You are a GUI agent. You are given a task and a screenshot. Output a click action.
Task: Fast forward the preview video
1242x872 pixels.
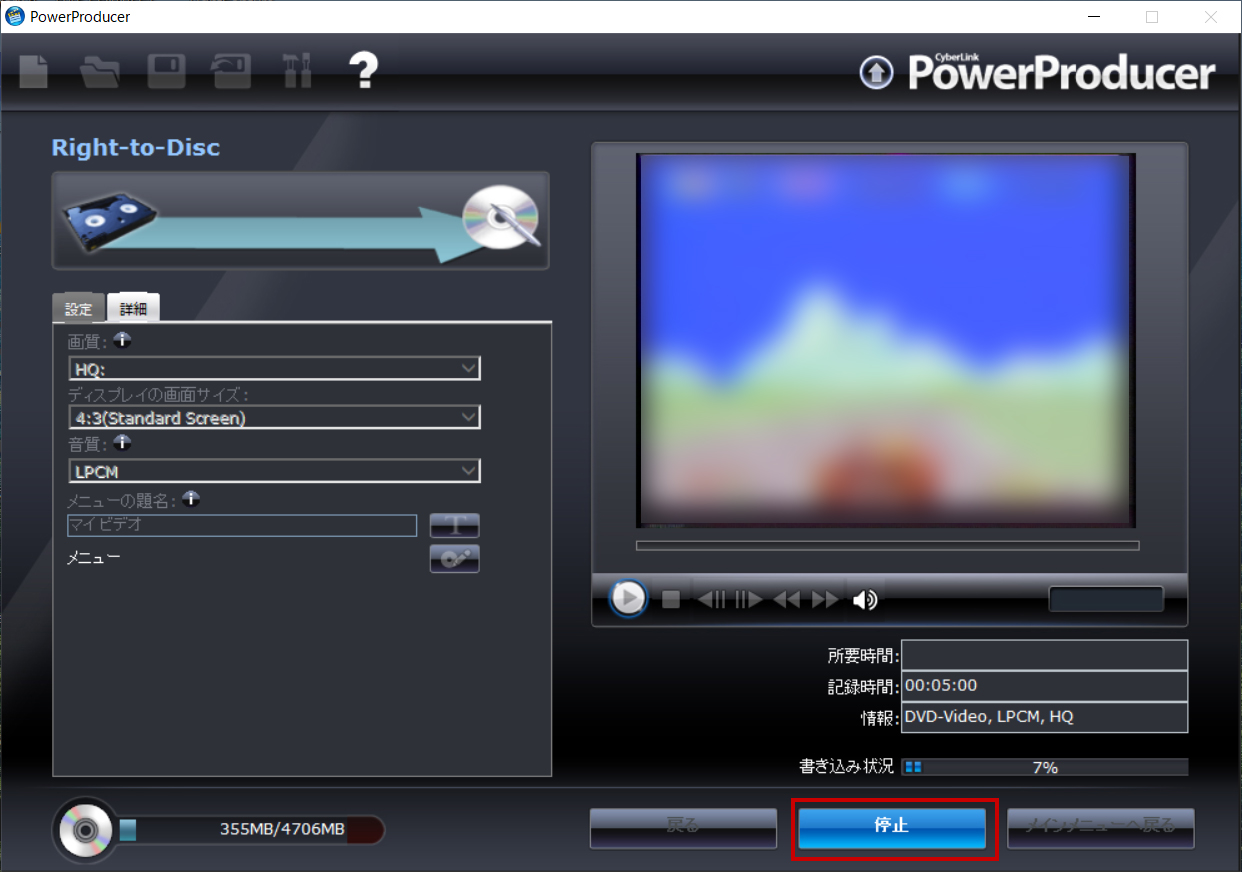pos(825,600)
